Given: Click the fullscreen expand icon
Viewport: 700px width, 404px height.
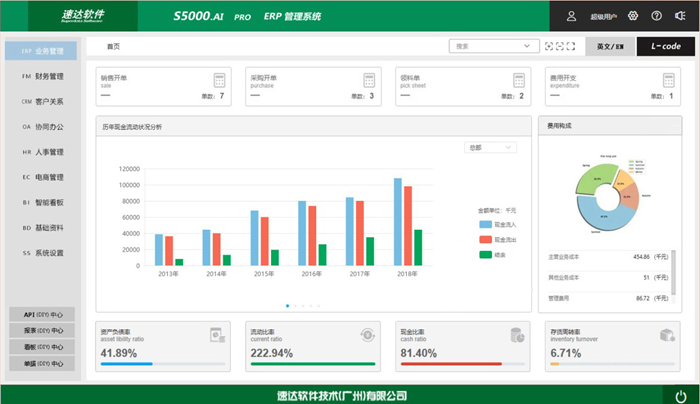Looking at the screenshot, I should [571, 46].
